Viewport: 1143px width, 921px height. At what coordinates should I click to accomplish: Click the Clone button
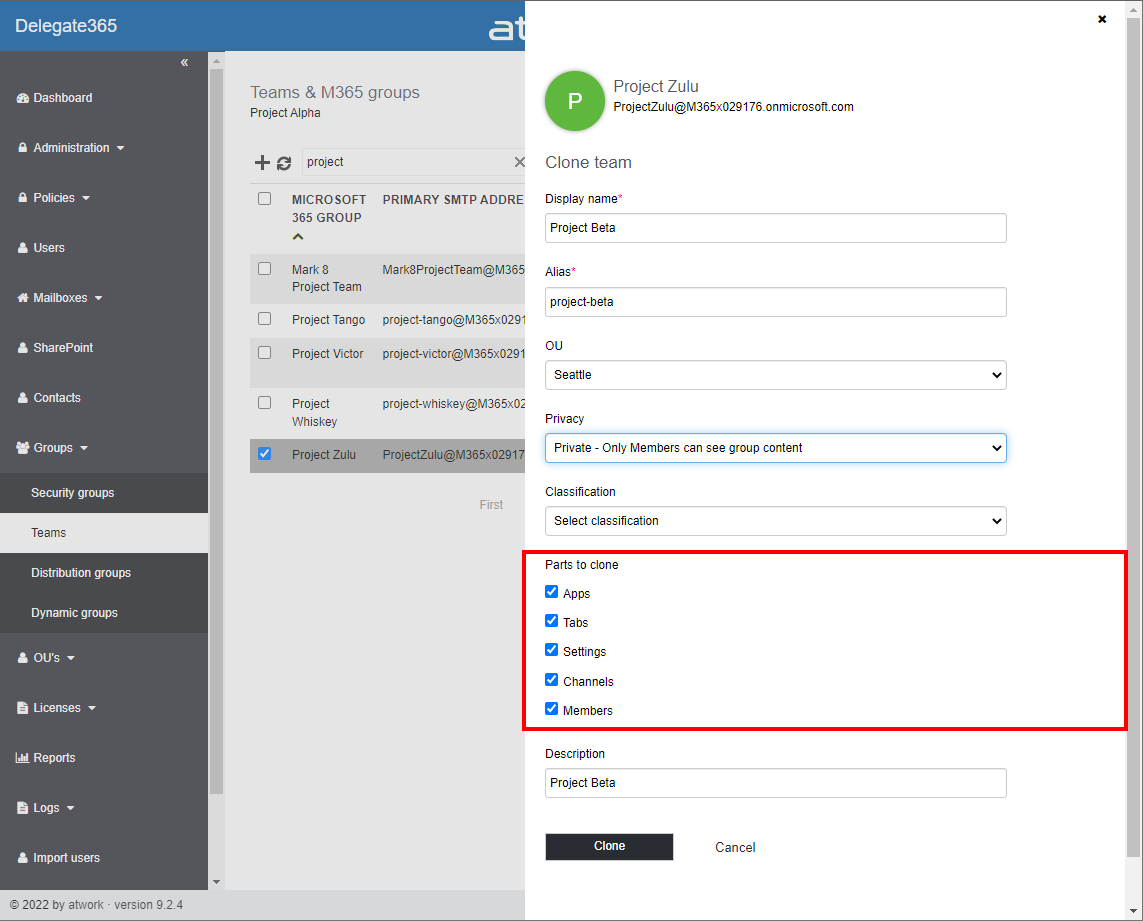(609, 846)
